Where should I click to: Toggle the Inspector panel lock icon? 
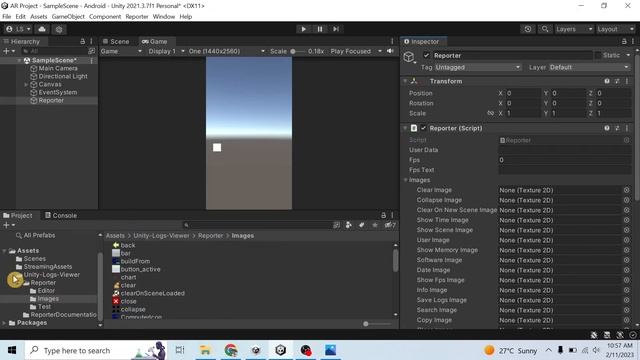pyautogui.click(x=624, y=42)
